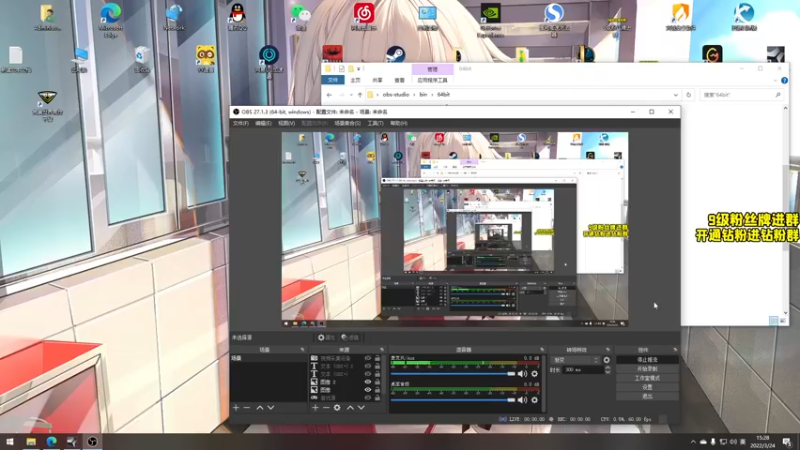Click 退出 exit button in controls
The height and width of the screenshot is (450, 800).
[647, 396]
